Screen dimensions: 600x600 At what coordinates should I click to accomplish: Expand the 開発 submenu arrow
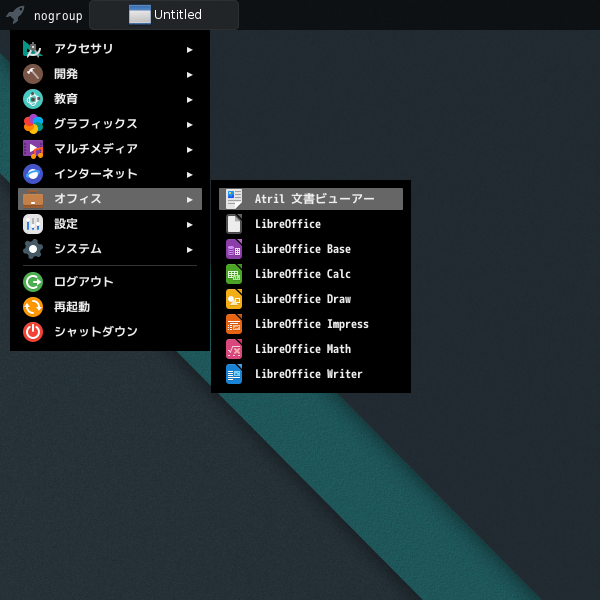pos(189,75)
